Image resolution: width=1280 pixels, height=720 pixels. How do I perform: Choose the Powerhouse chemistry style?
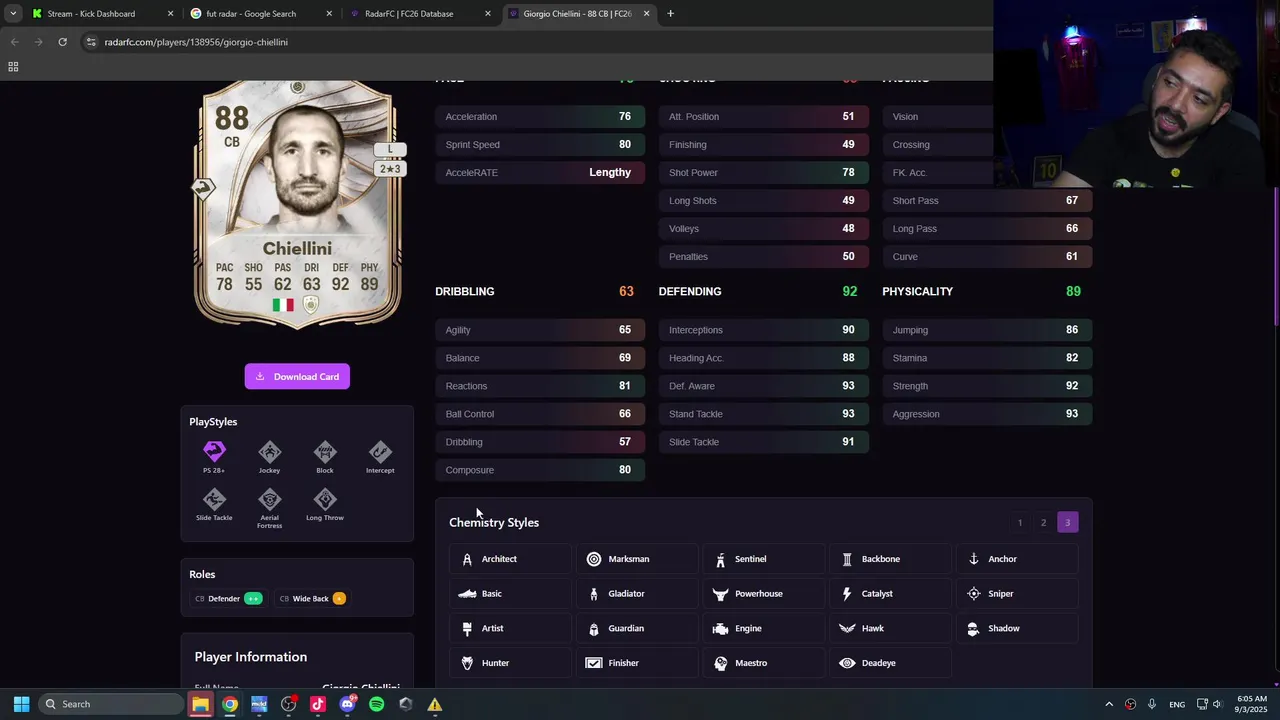pyautogui.click(x=764, y=594)
